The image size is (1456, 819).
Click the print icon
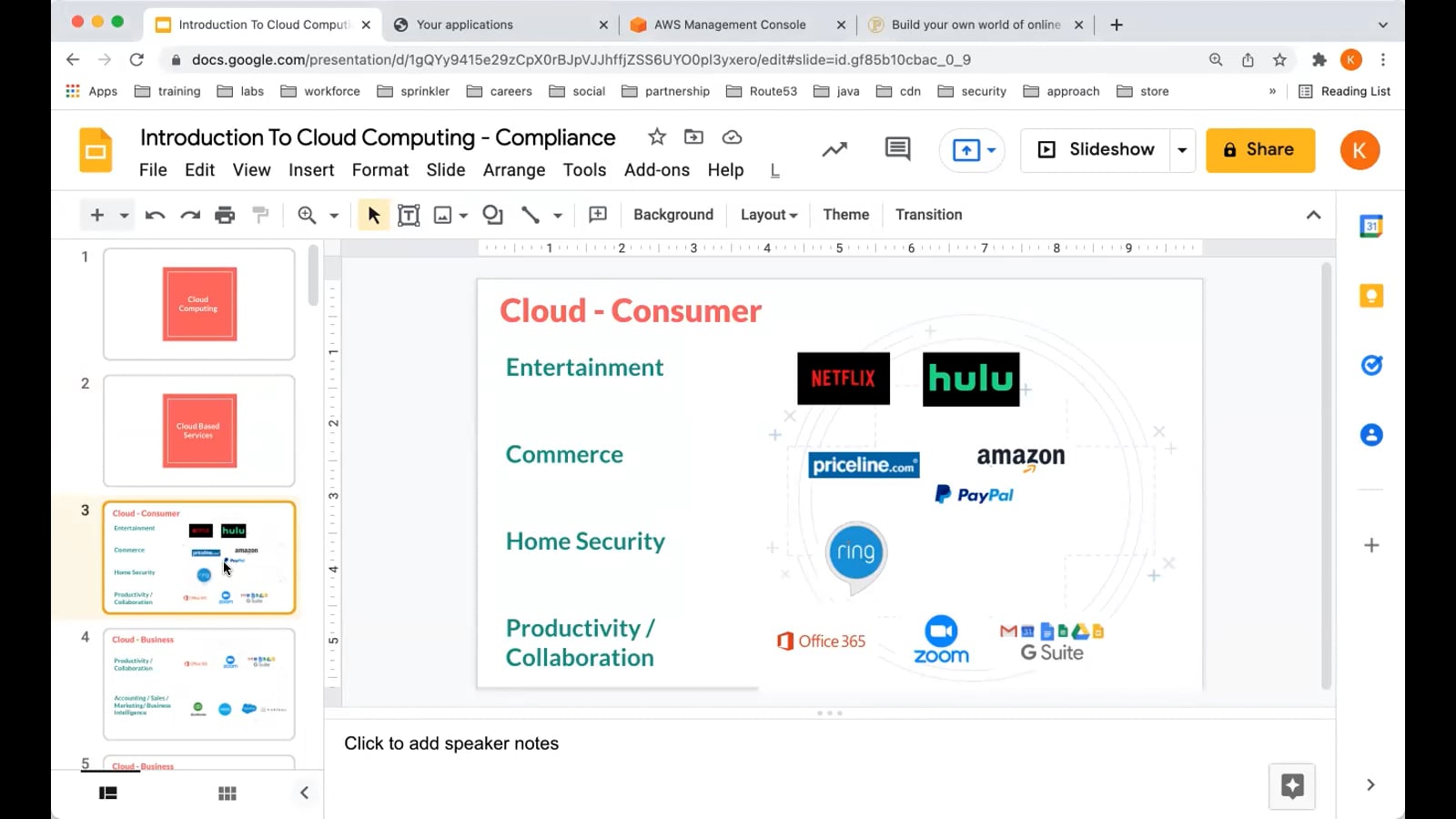225,216
